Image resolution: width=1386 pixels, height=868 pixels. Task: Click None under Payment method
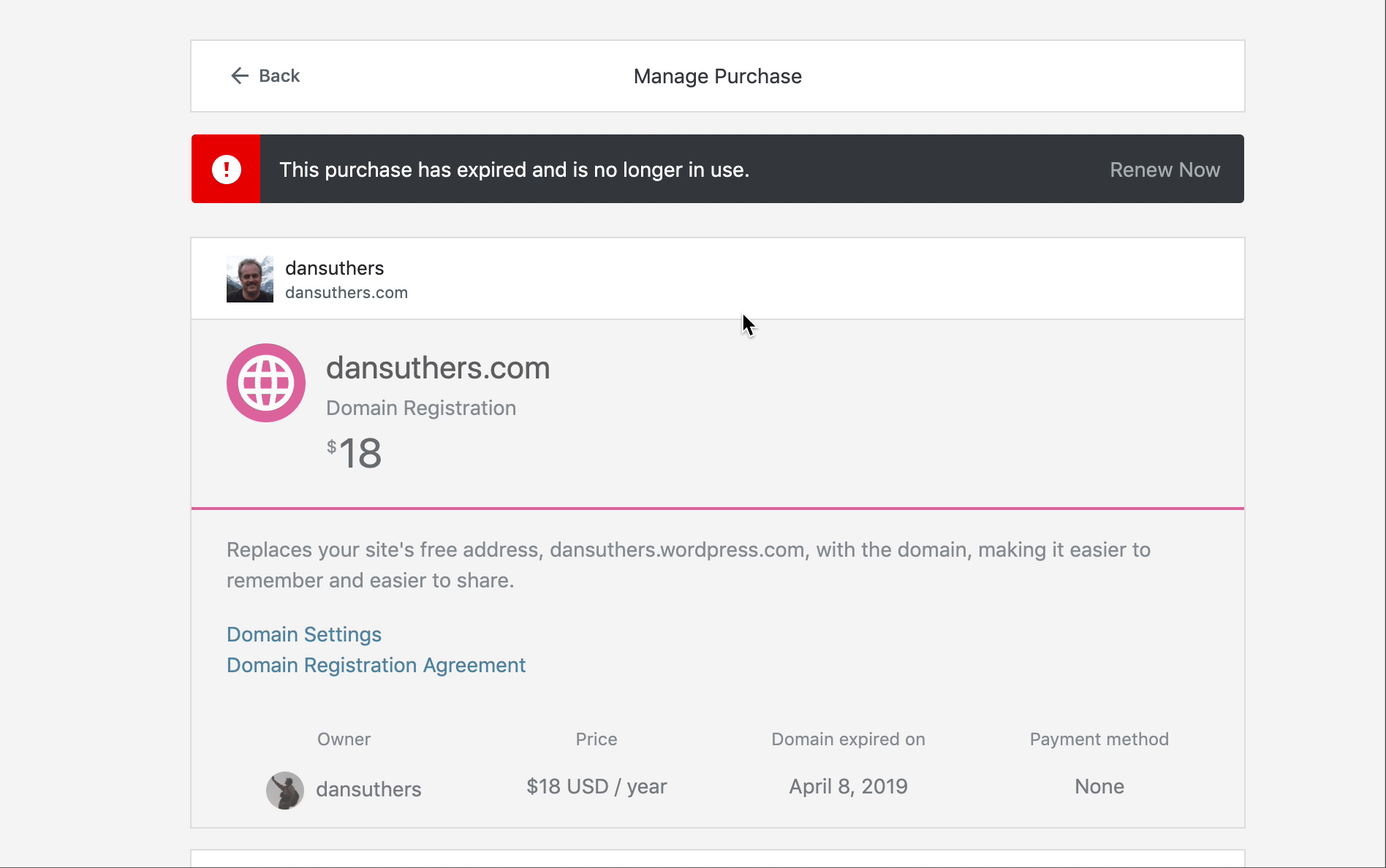(x=1099, y=786)
